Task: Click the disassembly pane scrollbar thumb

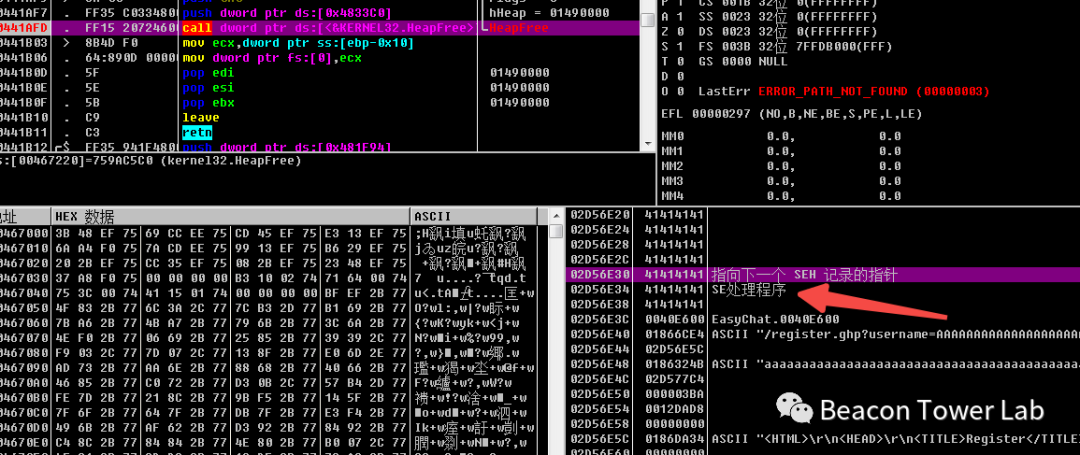Action: tap(647, 20)
